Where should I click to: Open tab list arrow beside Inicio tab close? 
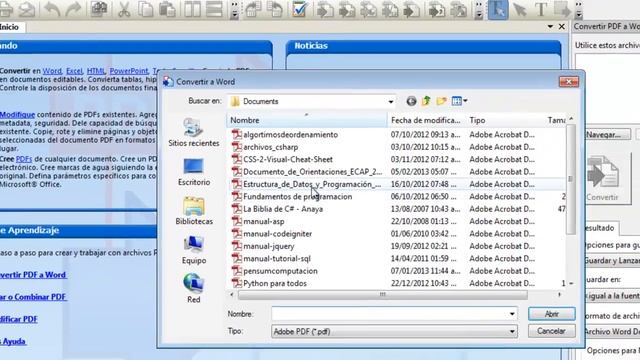[550, 27]
